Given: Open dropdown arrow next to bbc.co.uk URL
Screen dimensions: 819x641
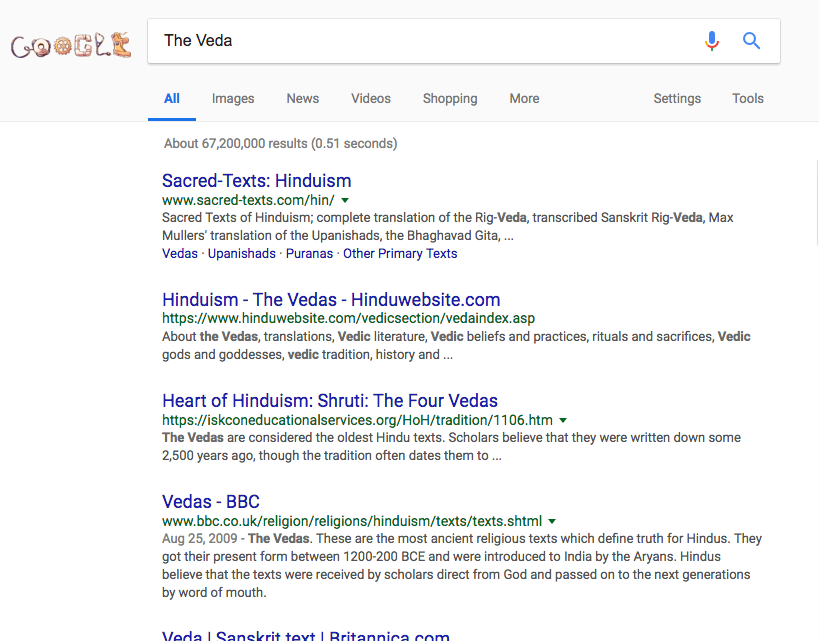Looking at the screenshot, I should click(552, 521).
